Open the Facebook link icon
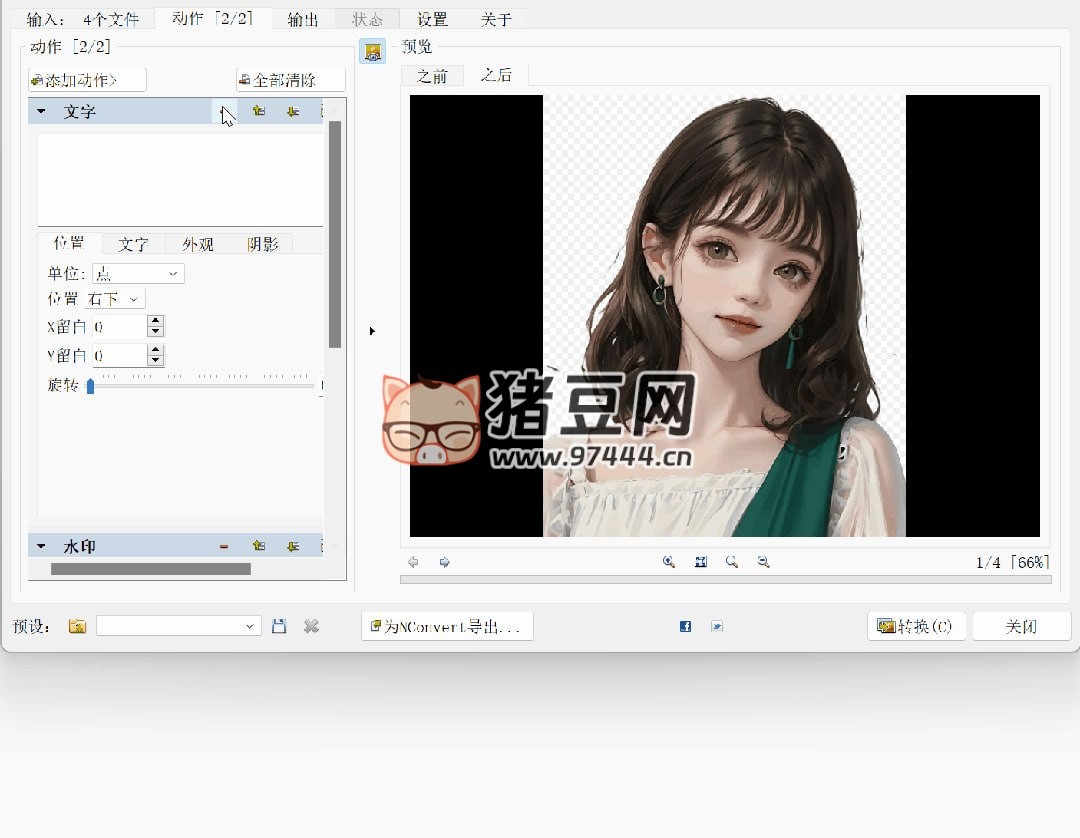The image size is (1080, 838). (x=685, y=626)
